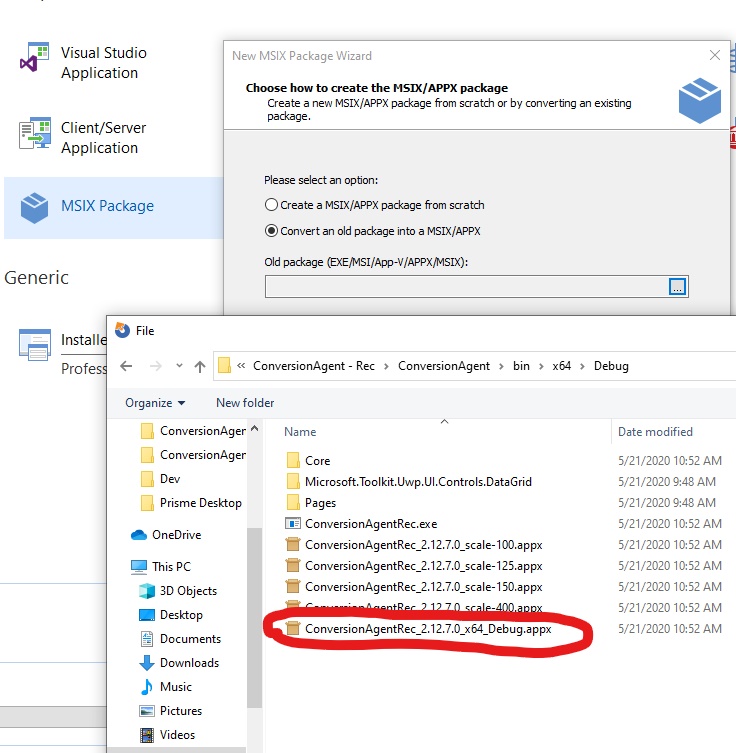This screenshot has height=753, width=736.
Task: Open the Organize dropdown menu
Action: 155,403
